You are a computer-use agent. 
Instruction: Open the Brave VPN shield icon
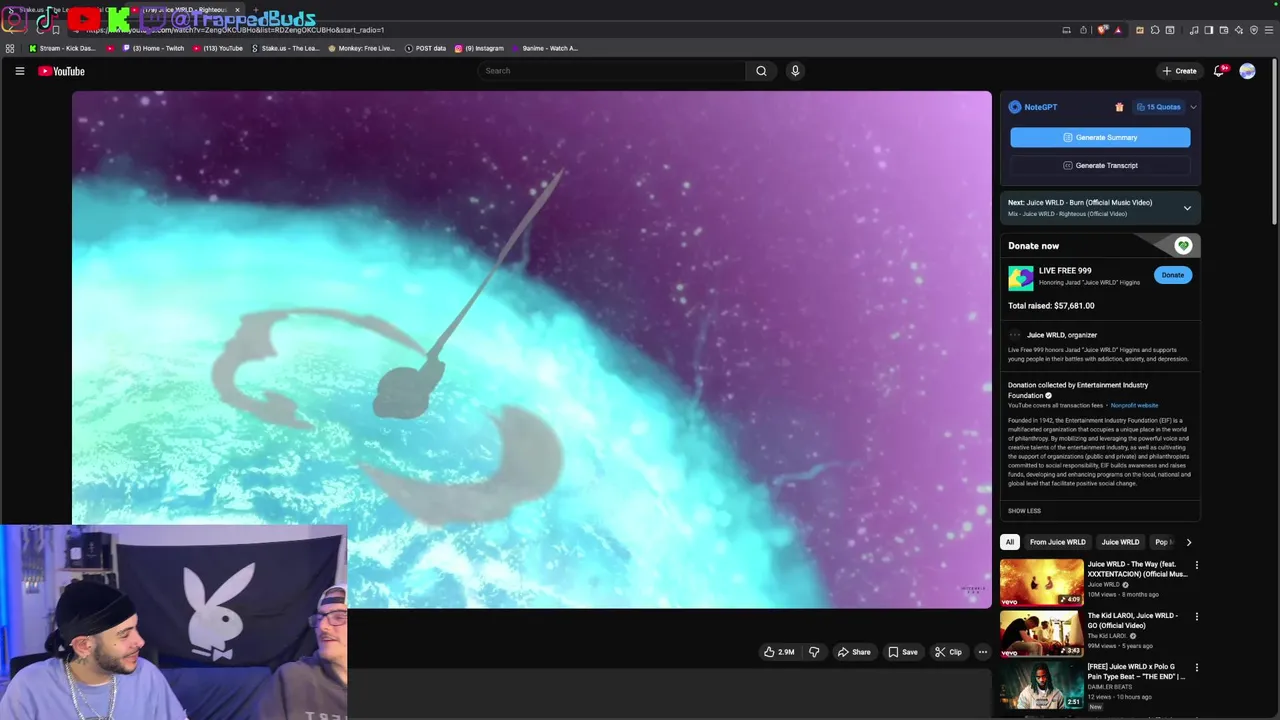point(1254,30)
